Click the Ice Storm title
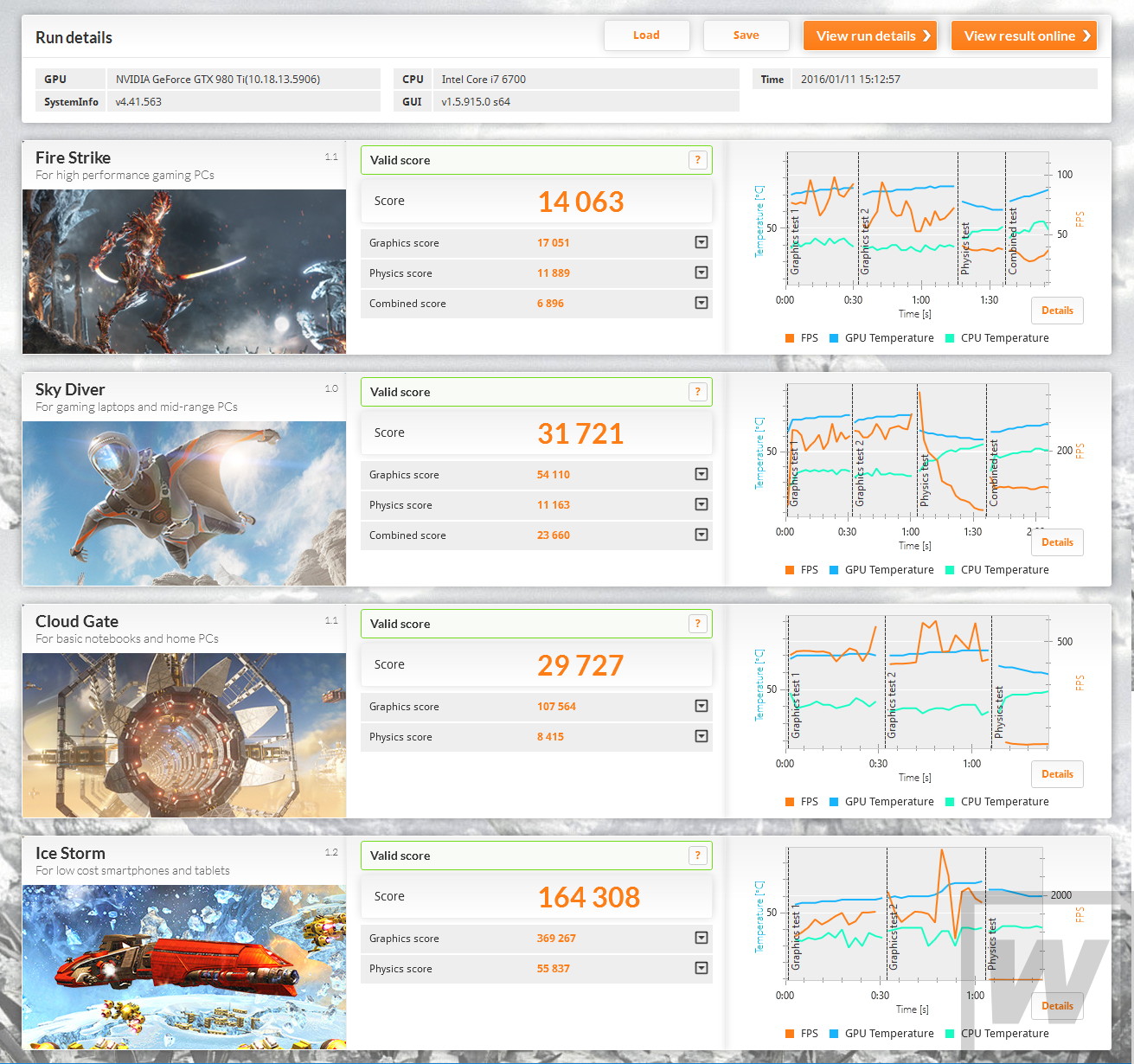 click(70, 853)
